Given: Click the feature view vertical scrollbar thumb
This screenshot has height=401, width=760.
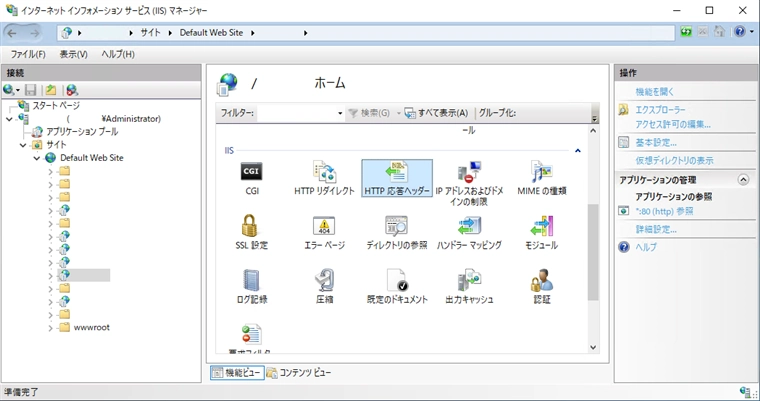Looking at the screenshot, I should 593,252.
